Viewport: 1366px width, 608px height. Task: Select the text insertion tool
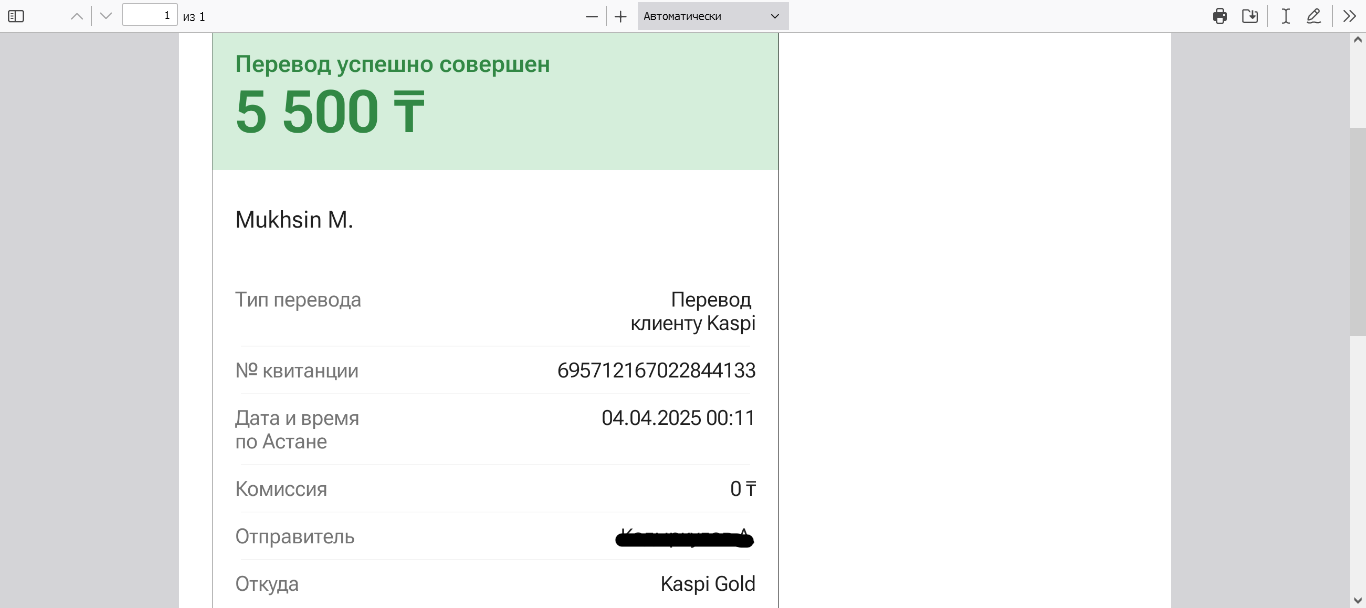pyautogui.click(x=1286, y=16)
